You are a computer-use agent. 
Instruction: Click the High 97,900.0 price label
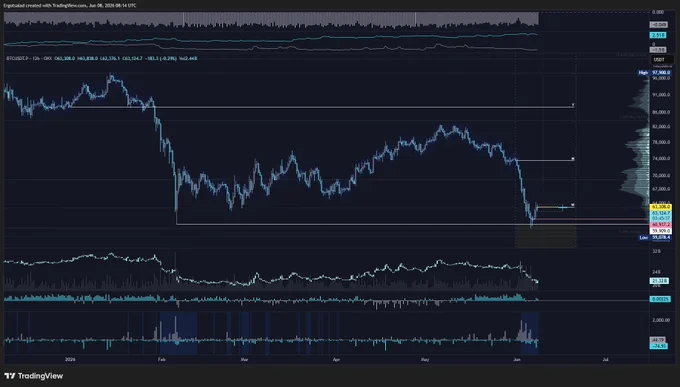[x=655, y=72]
